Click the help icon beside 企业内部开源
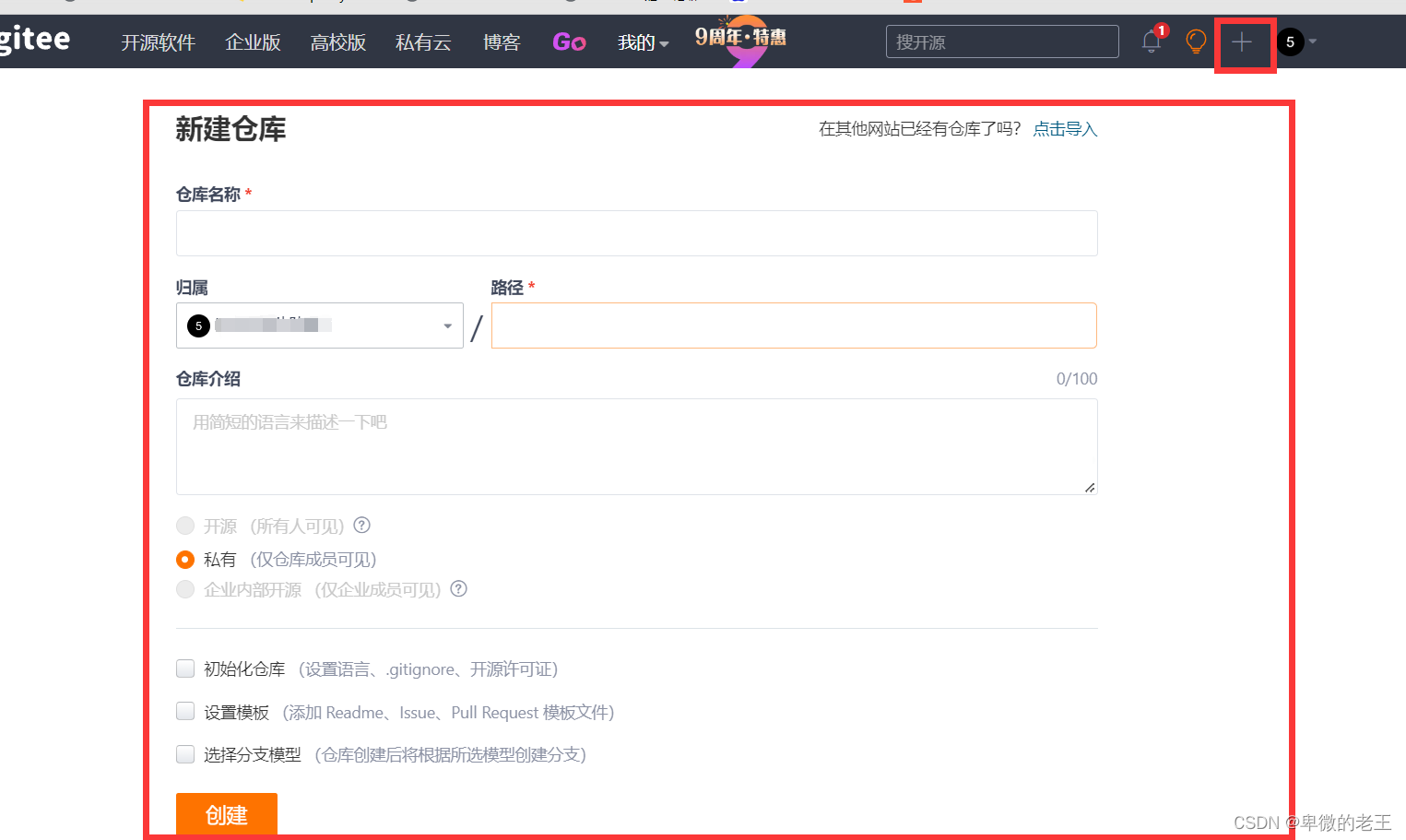Viewport: 1406px width, 840px height. (x=458, y=588)
